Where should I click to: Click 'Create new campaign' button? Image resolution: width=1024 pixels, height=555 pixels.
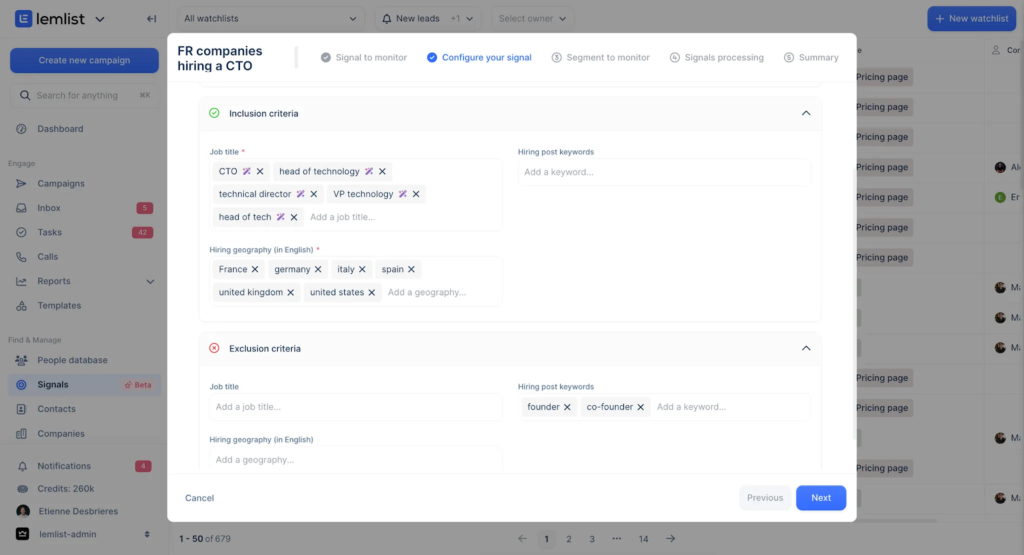(84, 60)
